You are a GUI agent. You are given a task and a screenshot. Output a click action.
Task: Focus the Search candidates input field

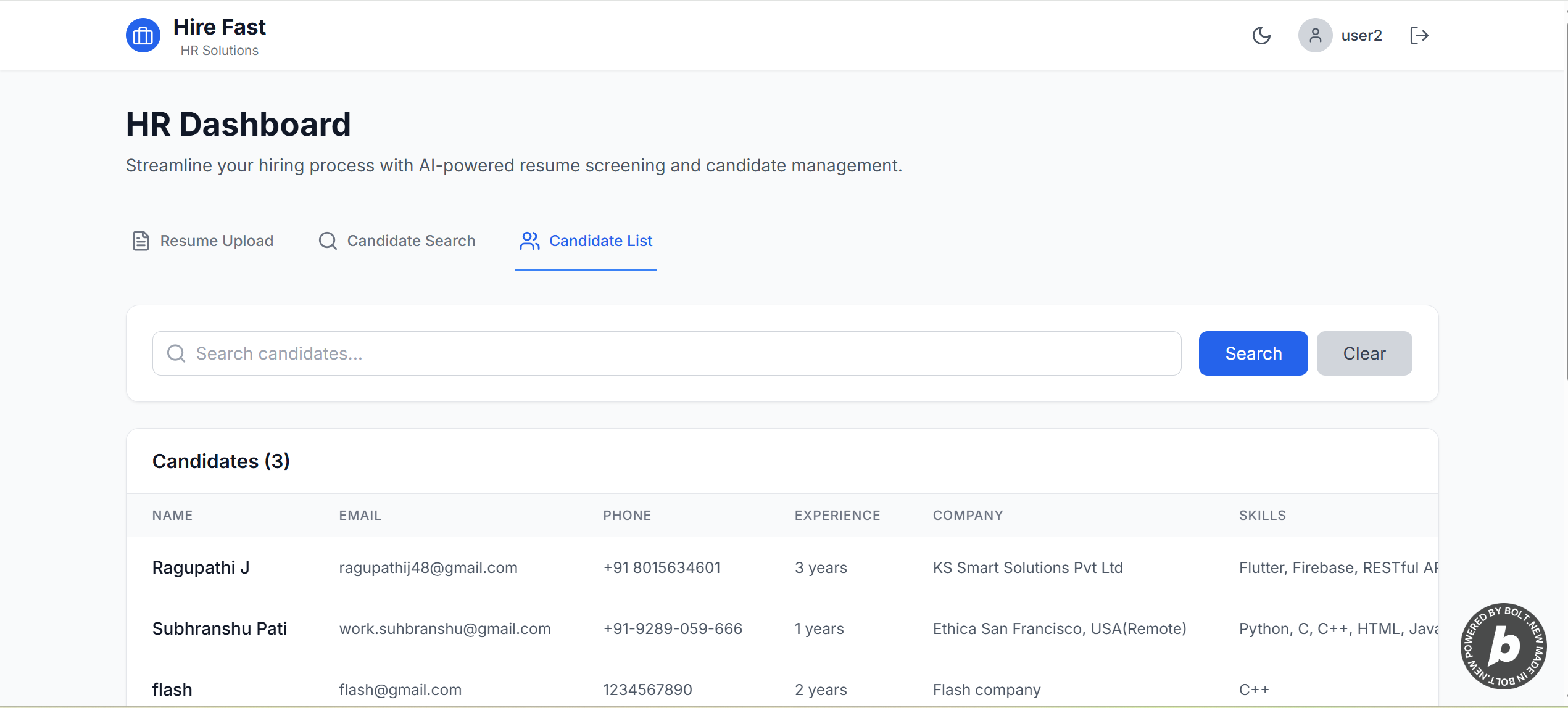click(x=679, y=353)
